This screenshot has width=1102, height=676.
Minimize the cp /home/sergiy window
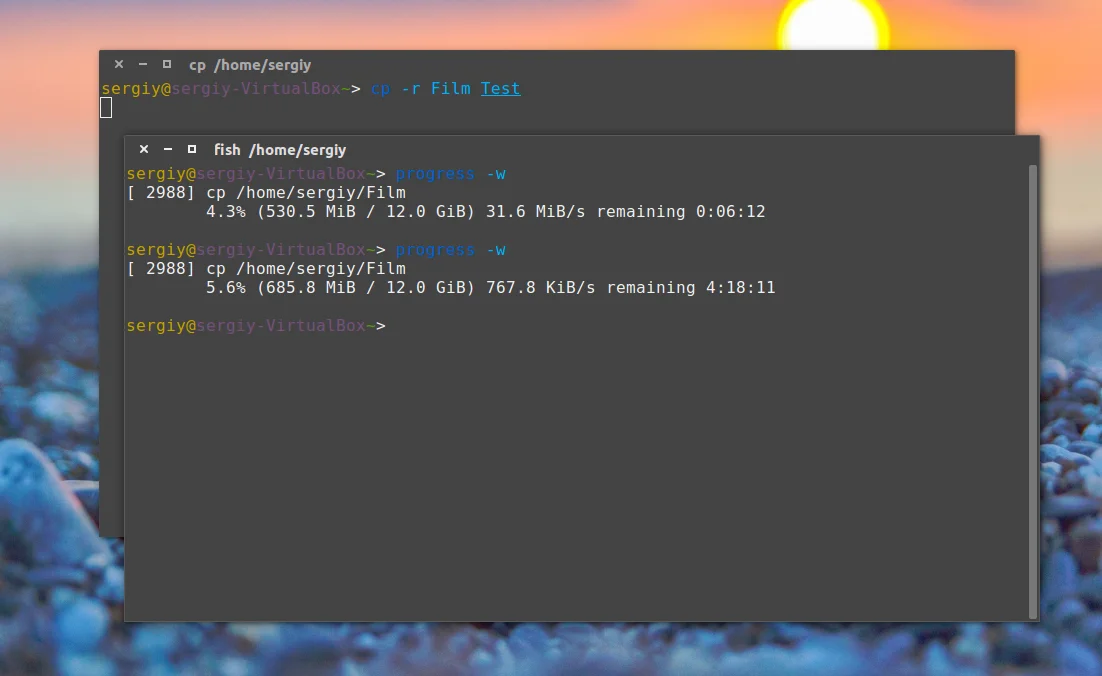(143, 64)
